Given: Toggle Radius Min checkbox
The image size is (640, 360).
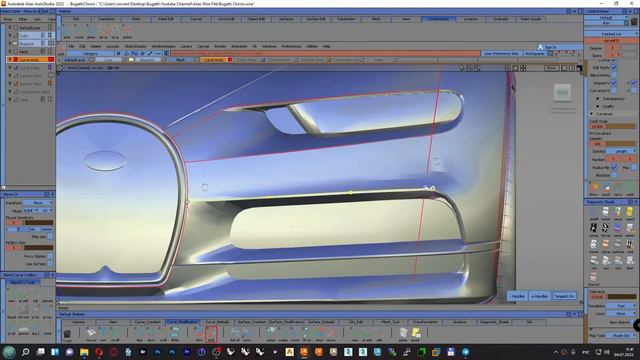Looking at the screenshot, I should point(613,167).
